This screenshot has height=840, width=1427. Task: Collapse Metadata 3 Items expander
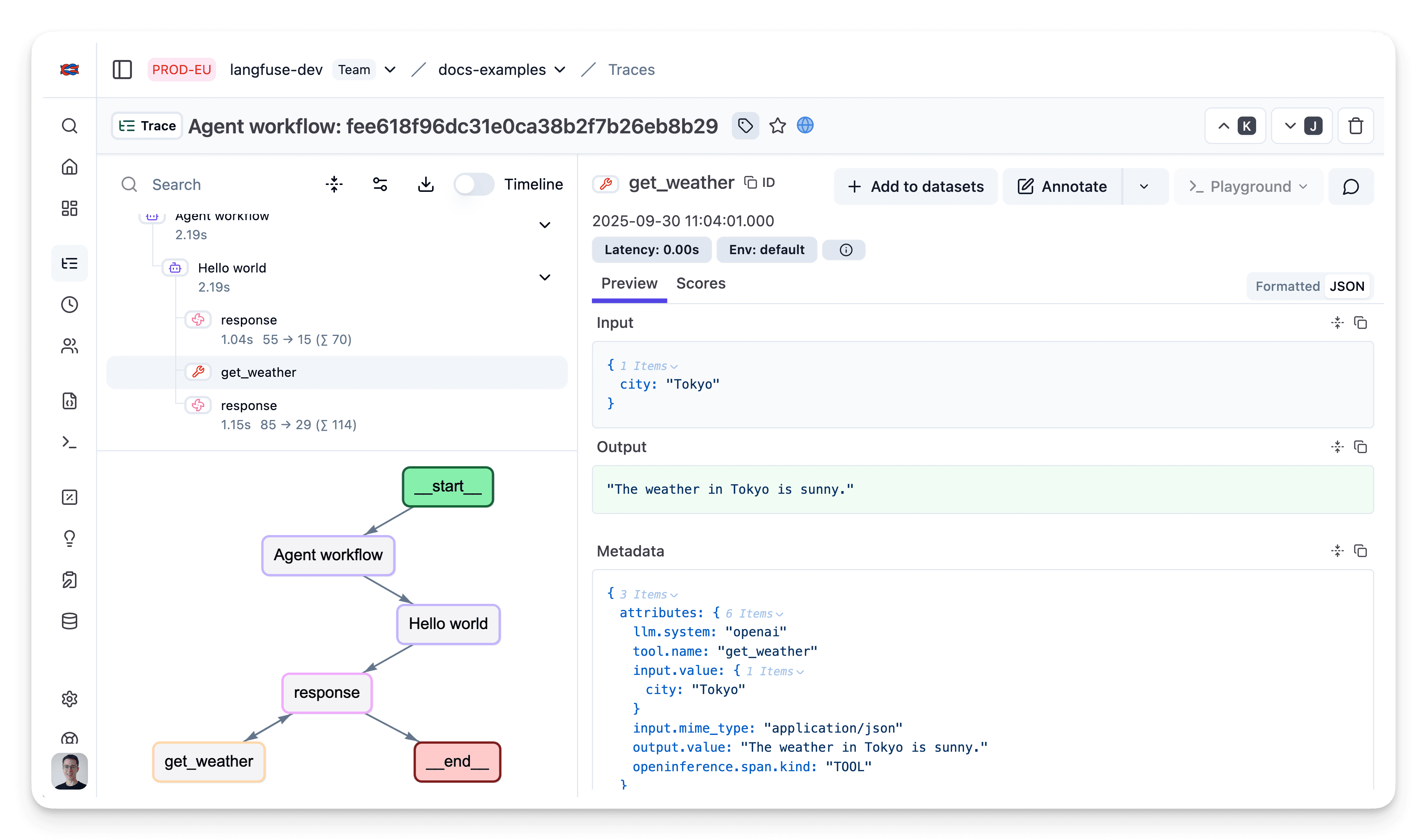pos(650,594)
